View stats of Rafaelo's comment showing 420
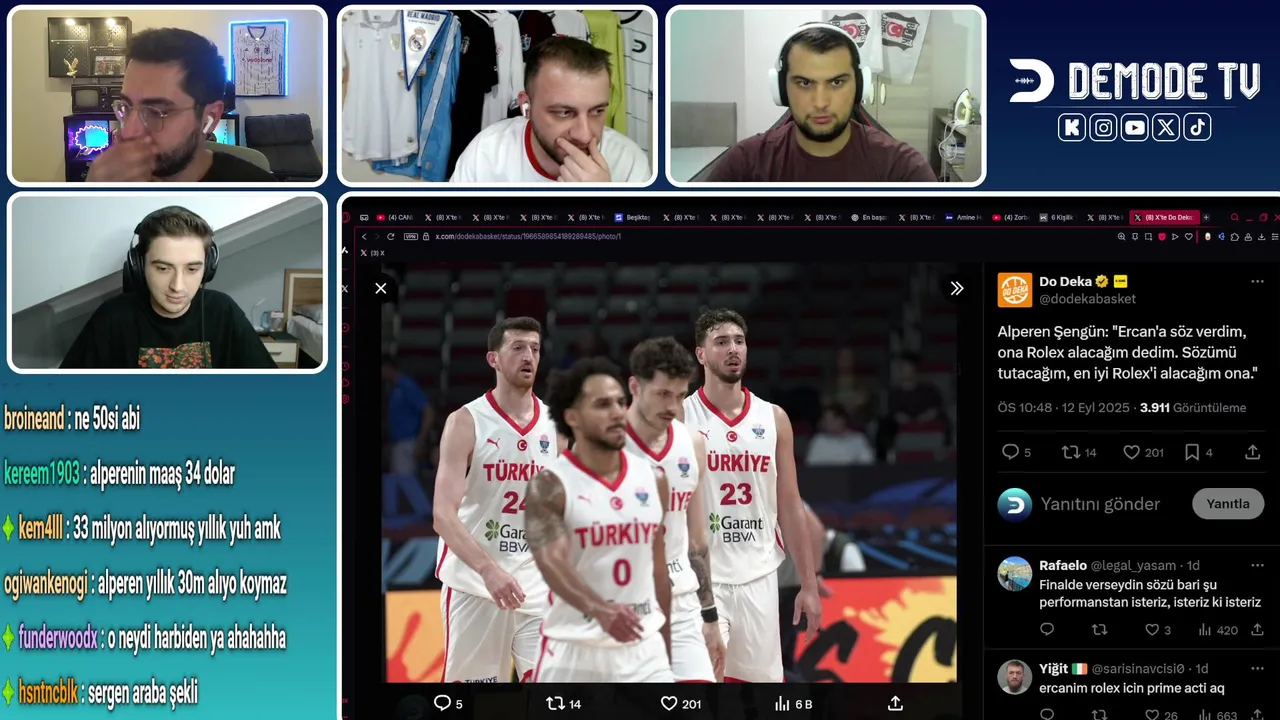 click(x=1217, y=630)
